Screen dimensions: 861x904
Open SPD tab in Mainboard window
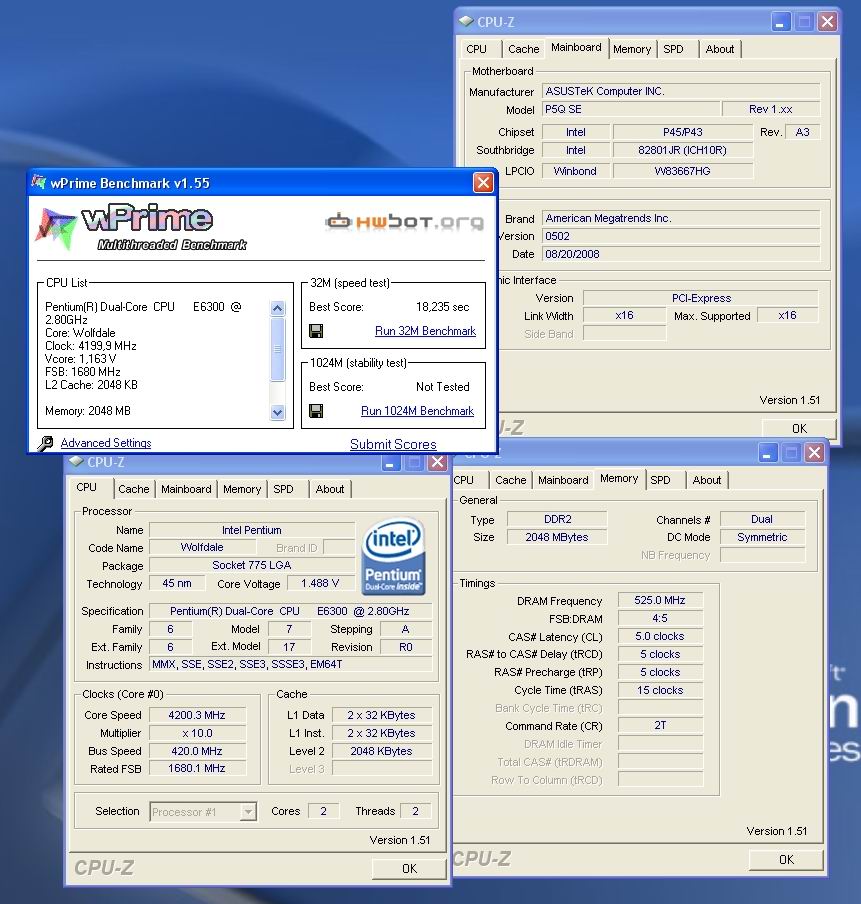click(x=673, y=49)
